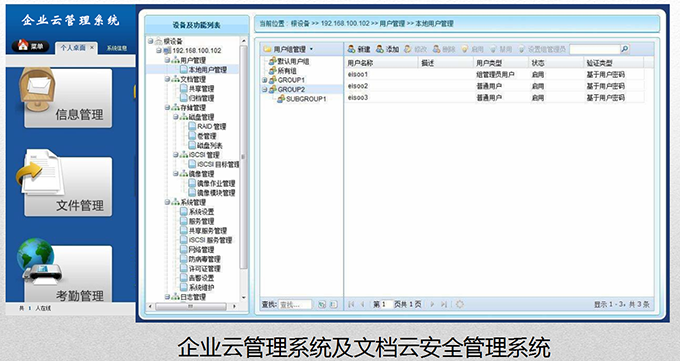Select the eisoo1 user row
The width and height of the screenshot is (680, 361).
tap(495, 75)
